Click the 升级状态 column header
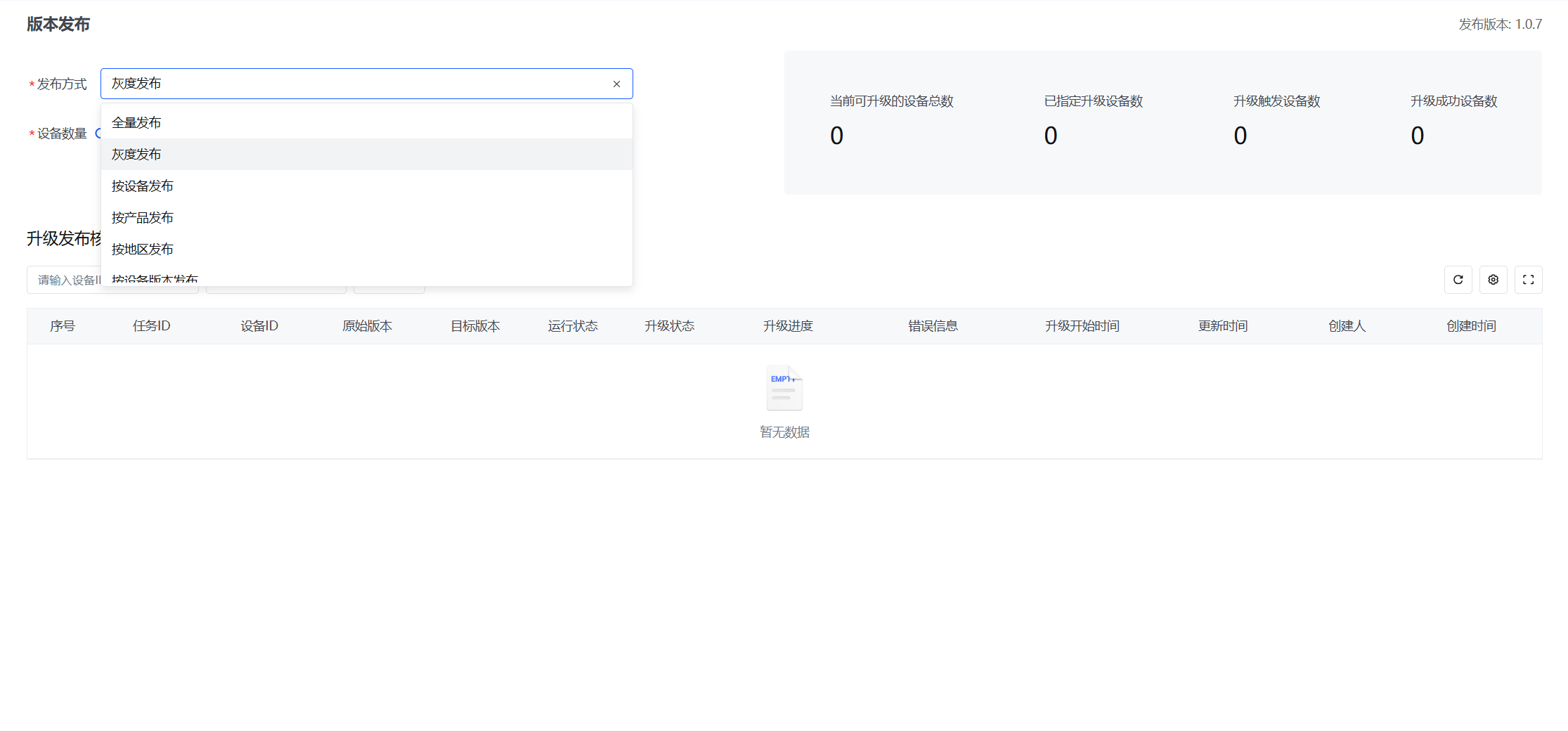 click(x=669, y=326)
